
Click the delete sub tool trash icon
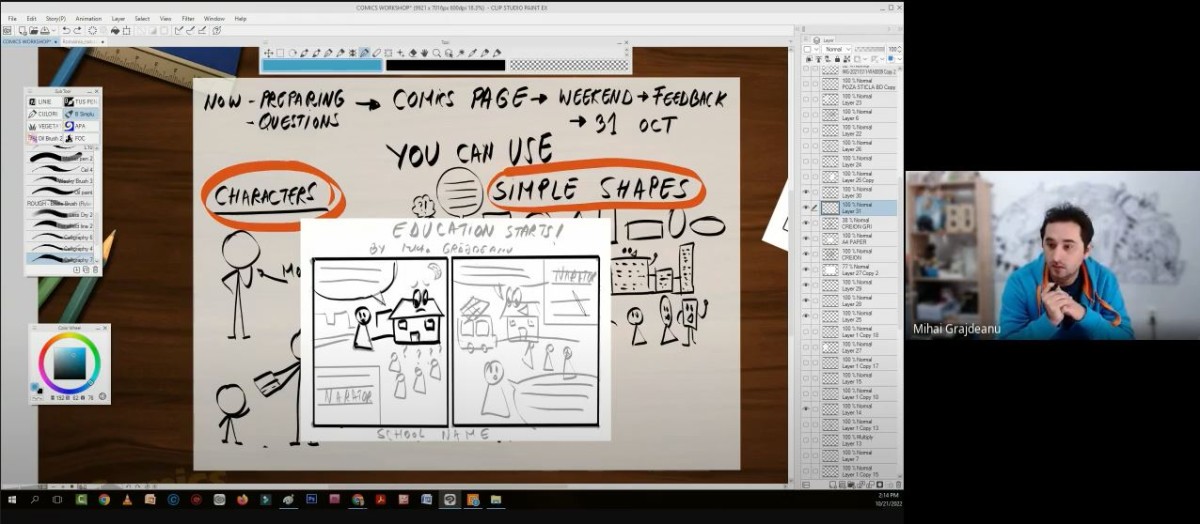tap(96, 270)
